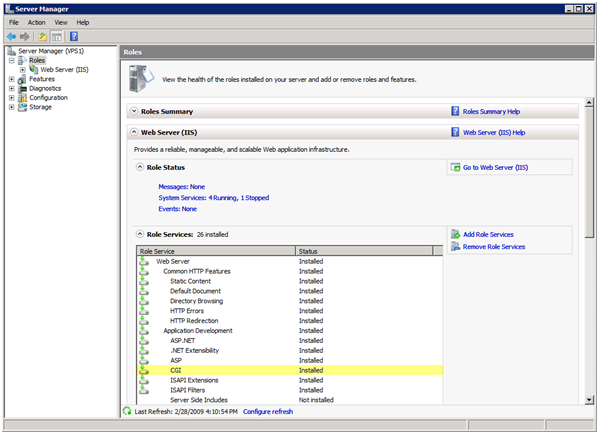Collapse the Role Status section
Screen dimensions: 599x434
(140, 167)
